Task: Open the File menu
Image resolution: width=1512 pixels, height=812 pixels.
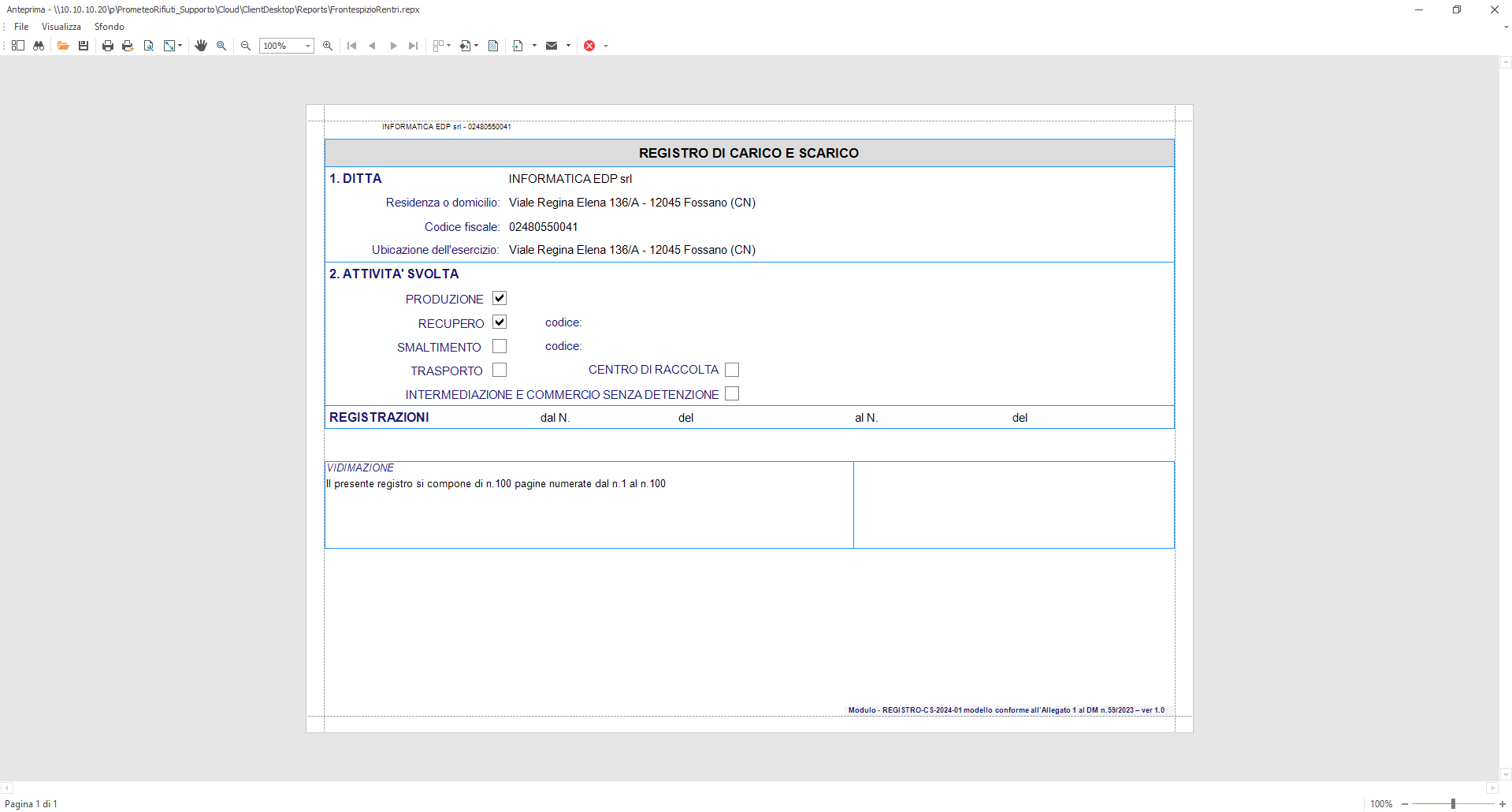Action: 21,27
